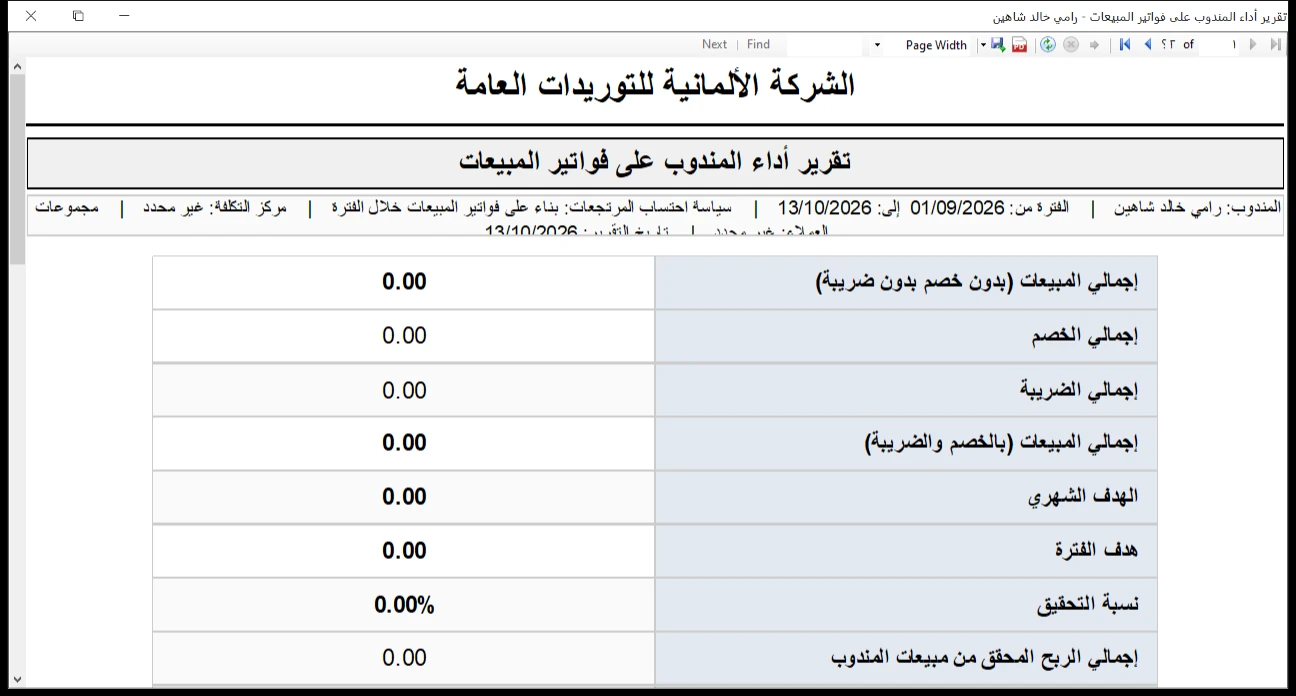1296x696 pixels.
Task: Click 'إجمالي المبيعات (بالخصم والضريبة)' label
Action: click(x=1002, y=443)
